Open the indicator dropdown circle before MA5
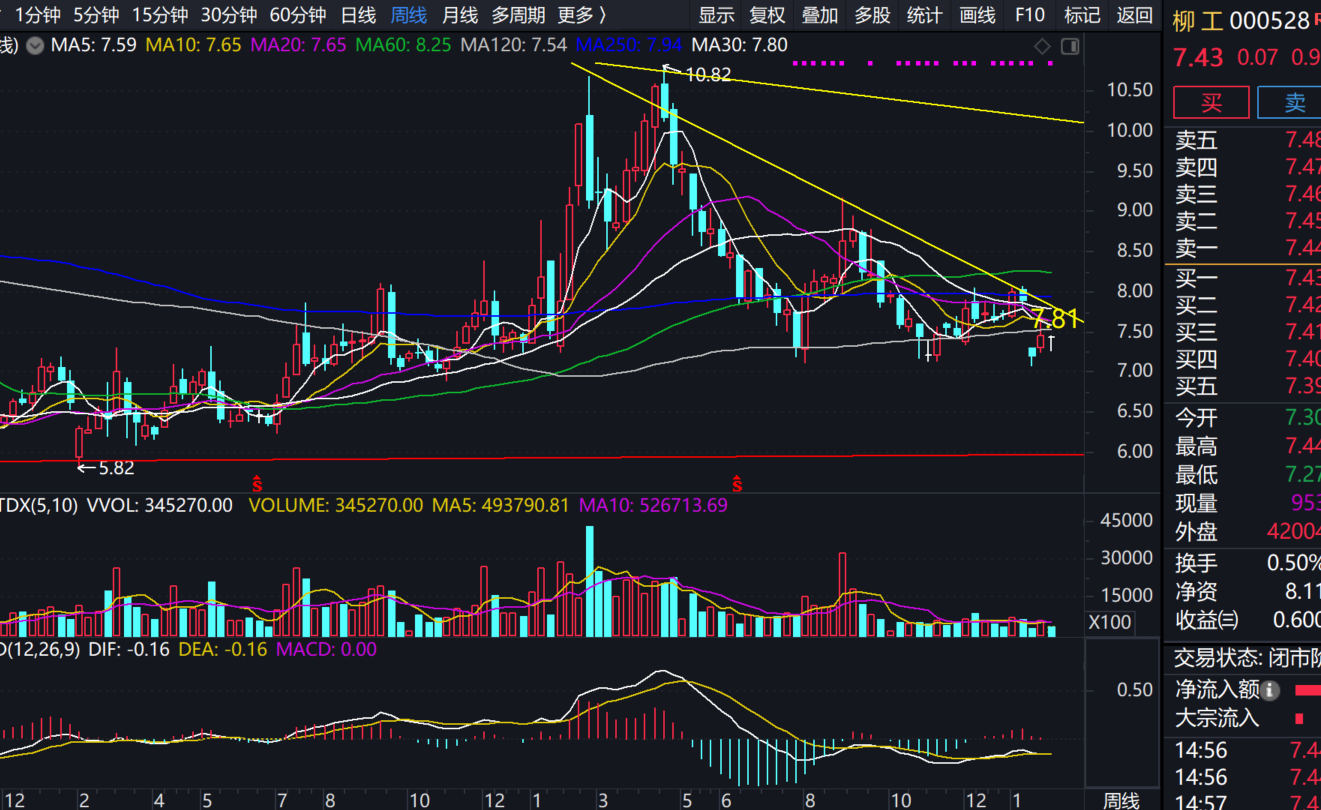 click(x=35, y=45)
